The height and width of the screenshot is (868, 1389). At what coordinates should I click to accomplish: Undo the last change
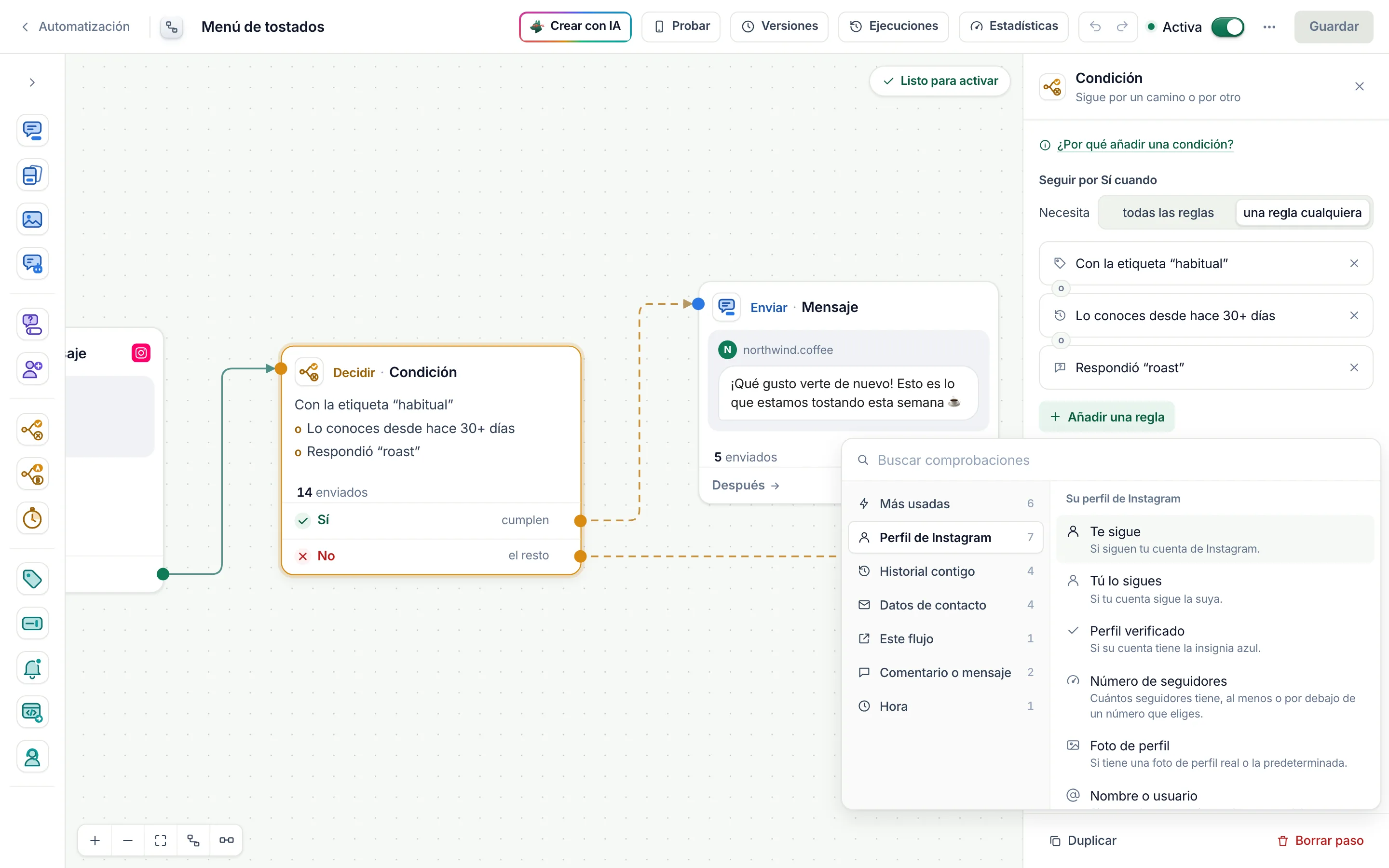click(1095, 27)
